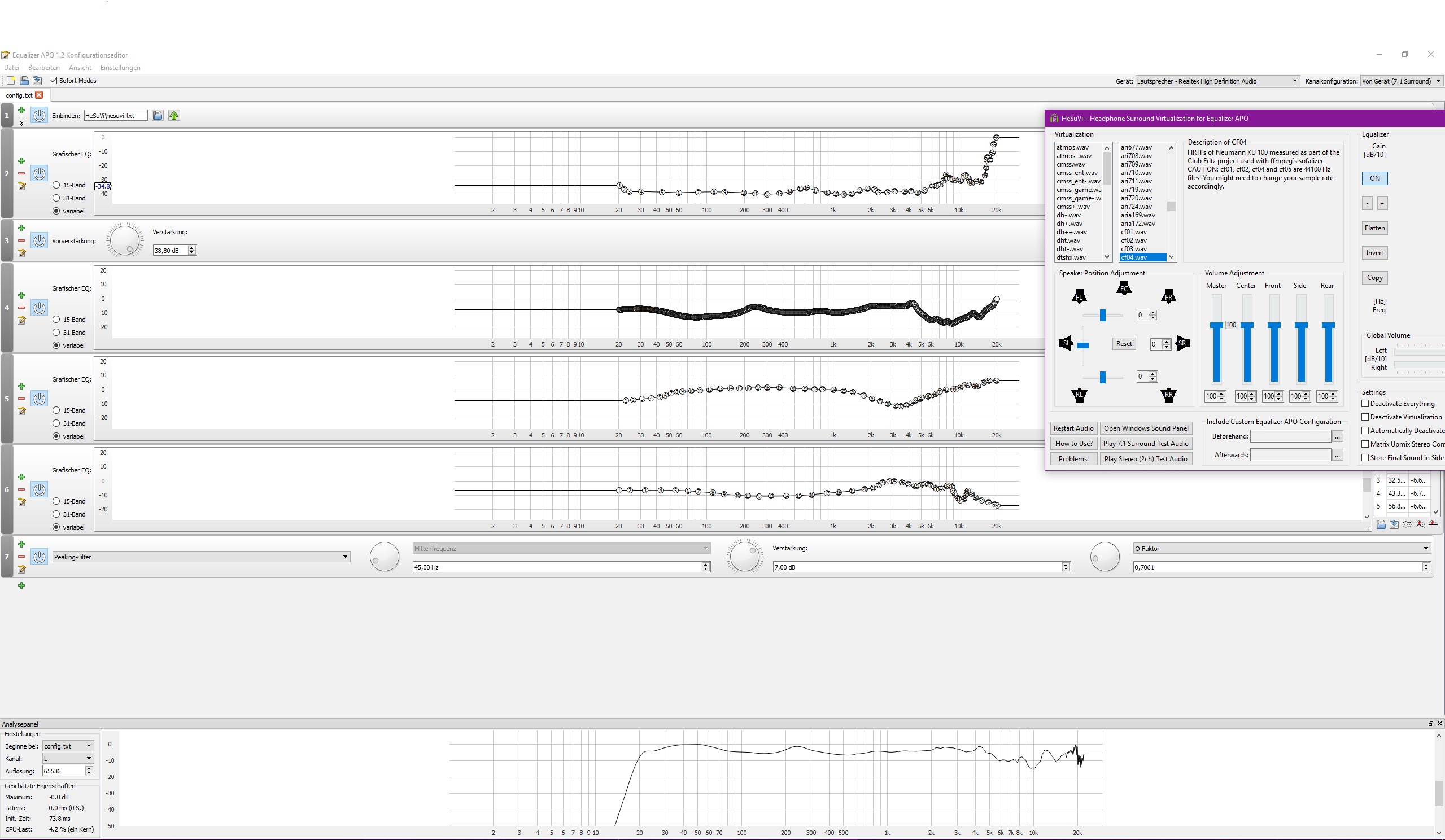Image resolution: width=1445 pixels, height=840 pixels.
Task: Open the Einstellungen menu
Action: pyautogui.click(x=120, y=68)
